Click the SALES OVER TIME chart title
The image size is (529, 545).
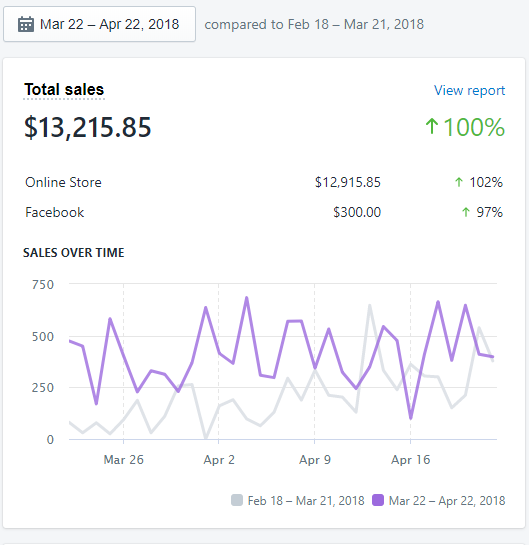coord(74,253)
